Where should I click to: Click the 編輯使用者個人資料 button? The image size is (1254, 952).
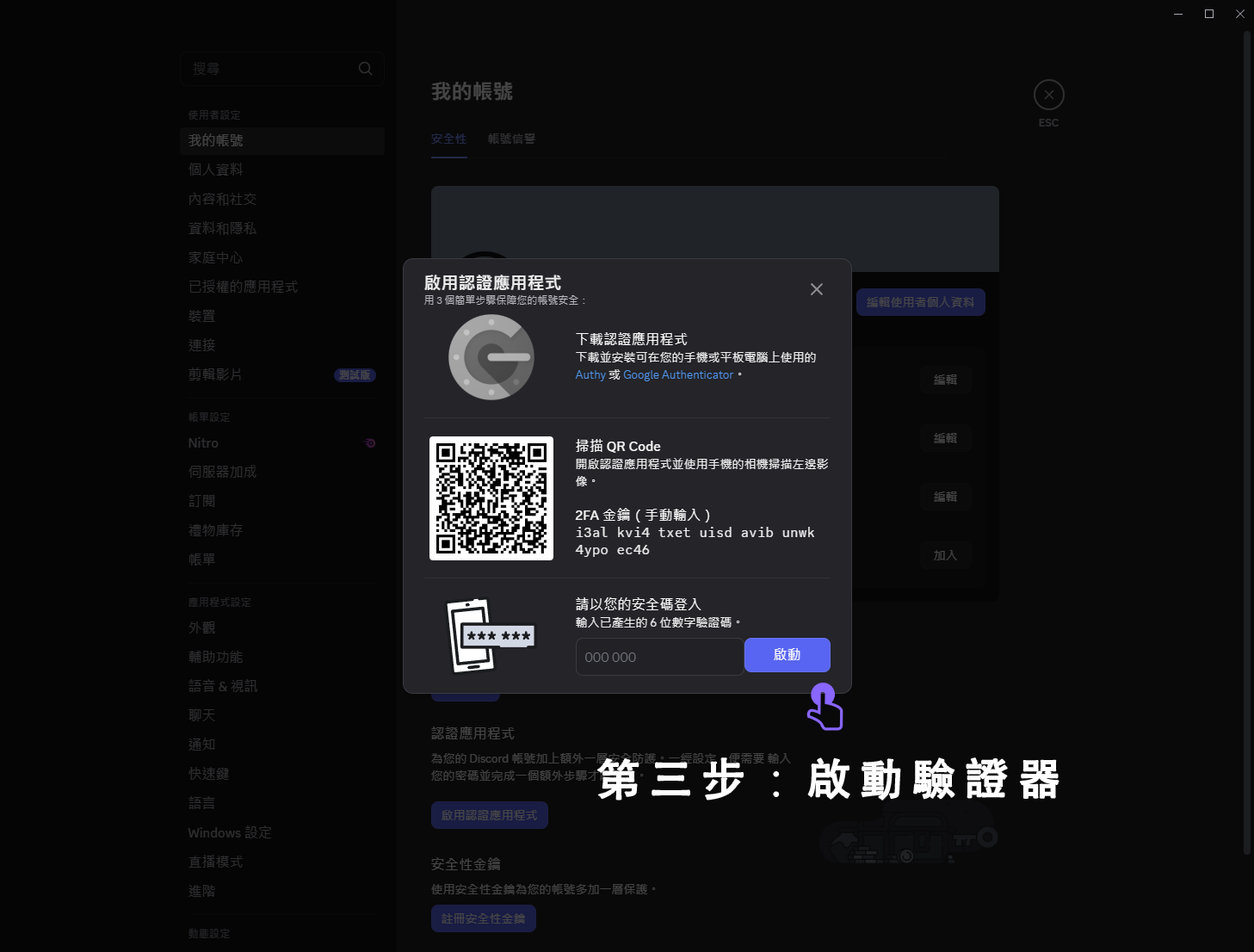[921, 302]
